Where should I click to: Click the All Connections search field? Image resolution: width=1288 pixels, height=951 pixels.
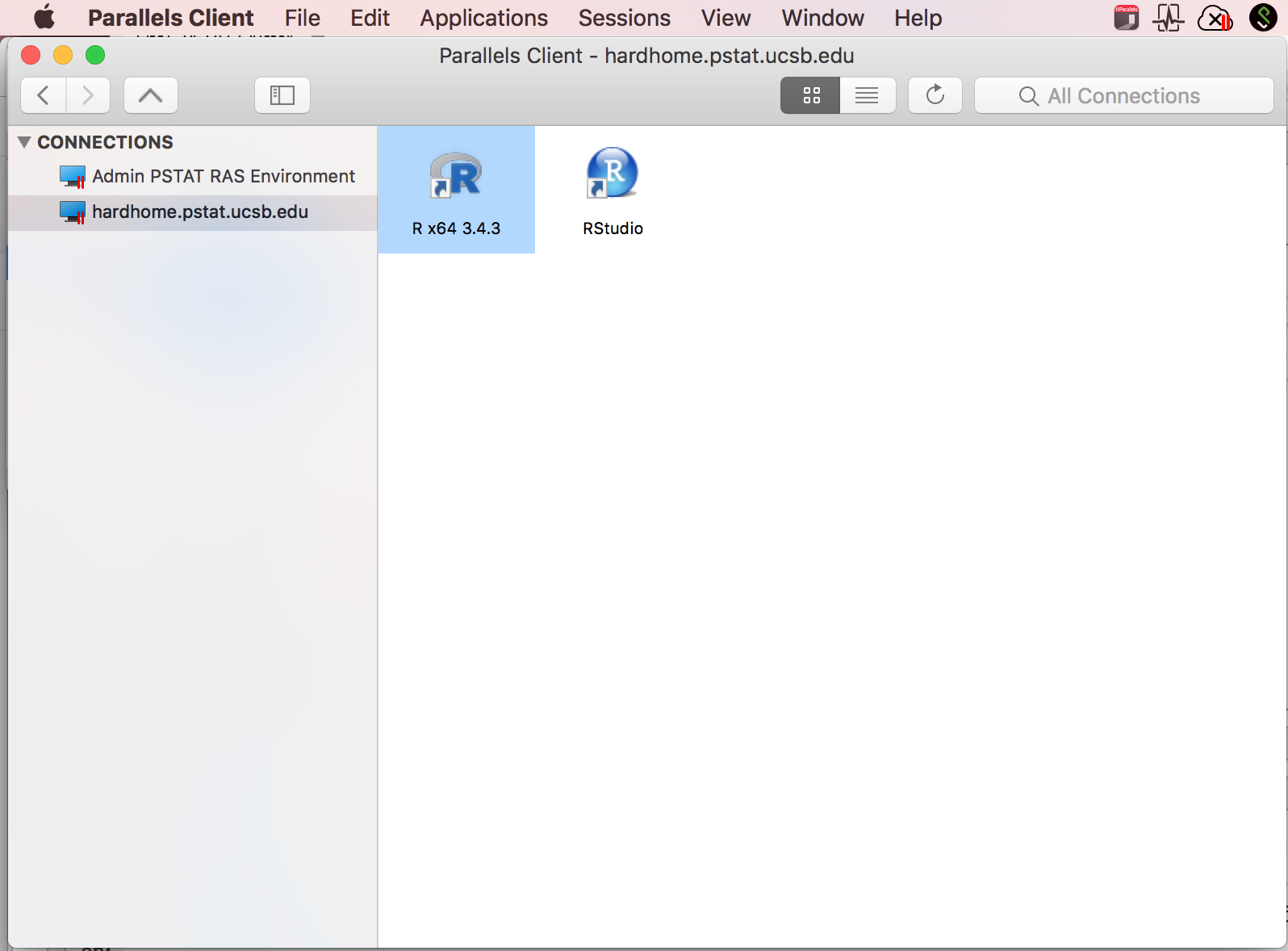click(1124, 95)
